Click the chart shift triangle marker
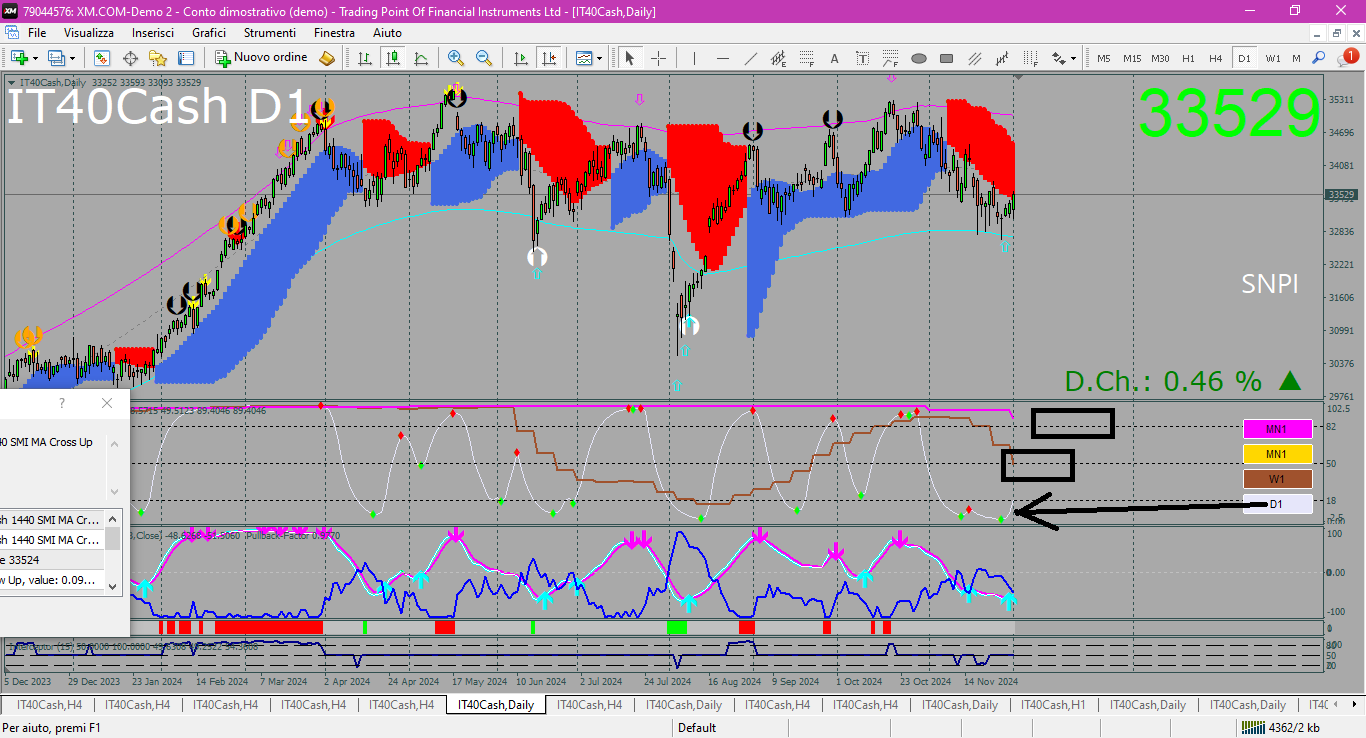The width and height of the screenshot is (1366, 738). pyautogui.click(x=1018, y=77)
